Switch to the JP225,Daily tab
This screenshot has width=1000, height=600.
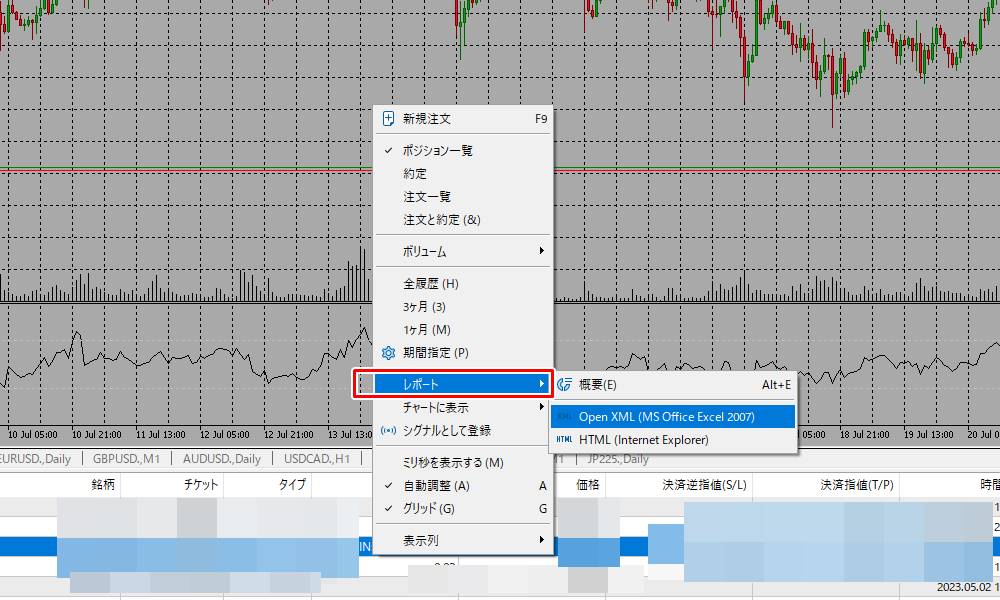coord(617,459)
